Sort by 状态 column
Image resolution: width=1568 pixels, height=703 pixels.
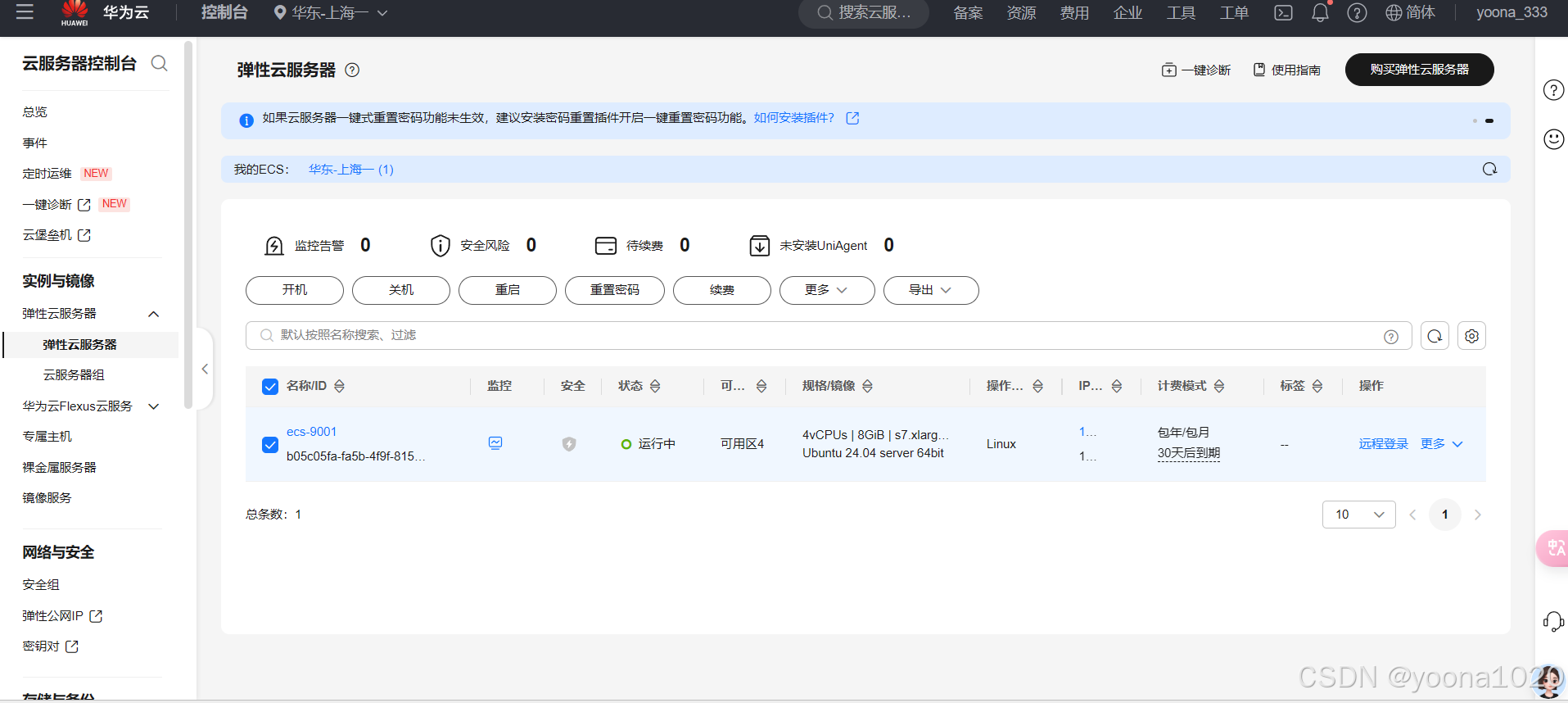[x=655, y=386]
